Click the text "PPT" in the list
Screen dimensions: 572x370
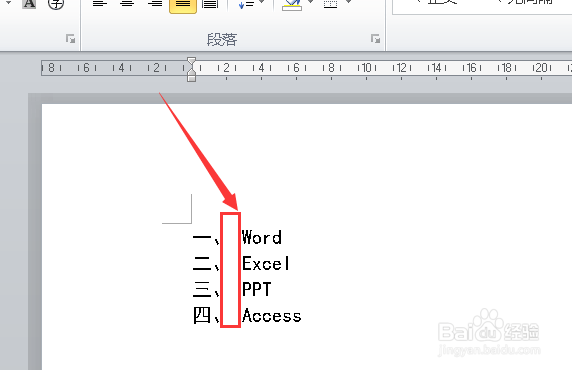pyautogui.click(x=256, y=289)
